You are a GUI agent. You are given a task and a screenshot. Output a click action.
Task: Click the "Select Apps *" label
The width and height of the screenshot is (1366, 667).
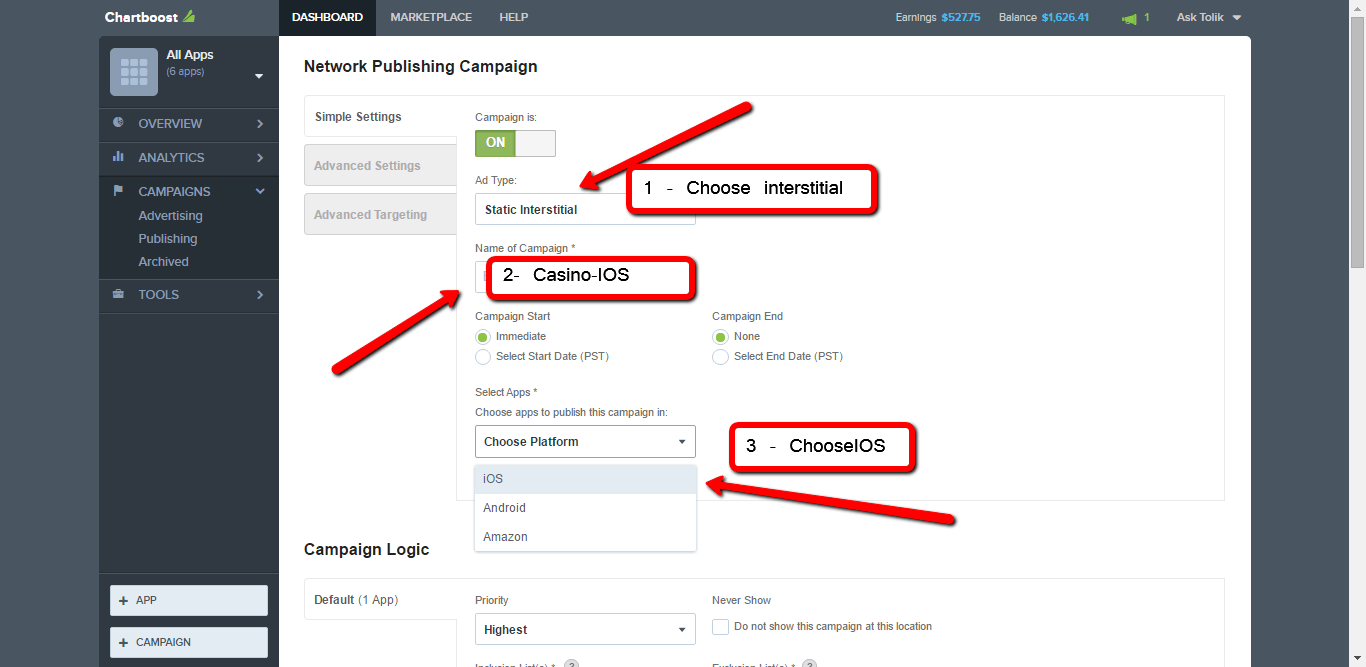506,393
